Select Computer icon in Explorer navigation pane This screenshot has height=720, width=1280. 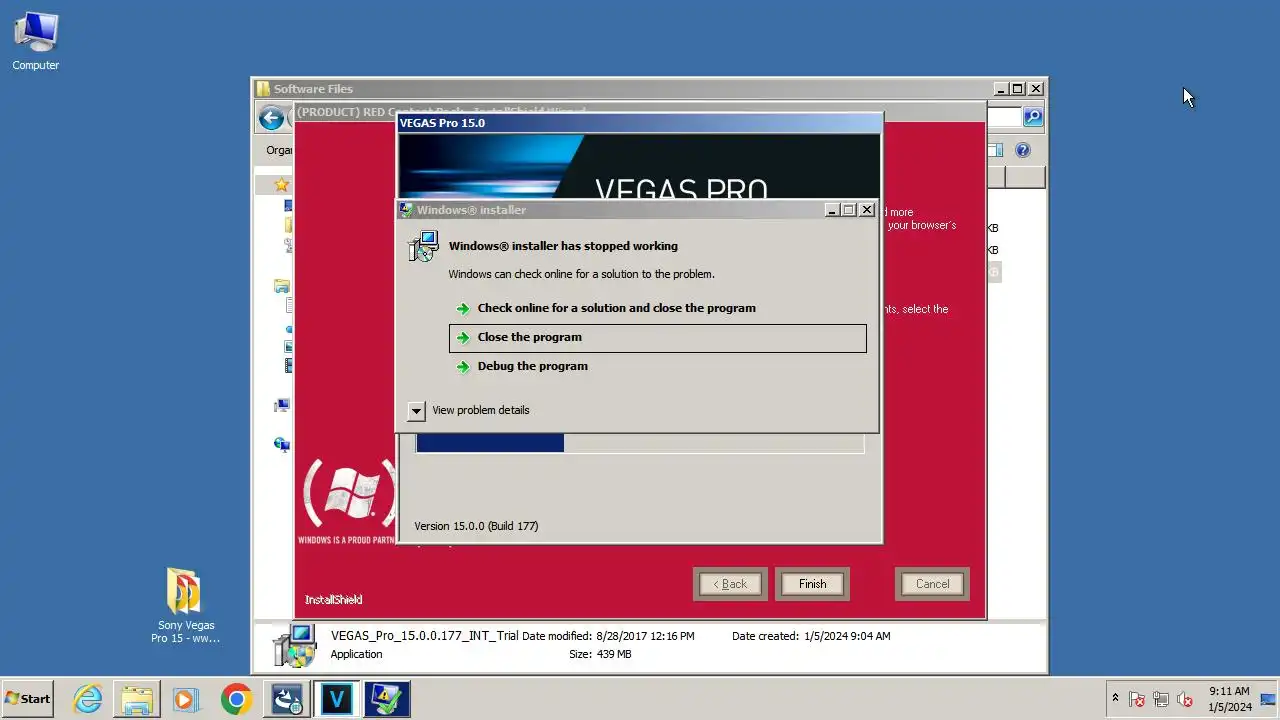pyautogui.click(x=282, y=405)
